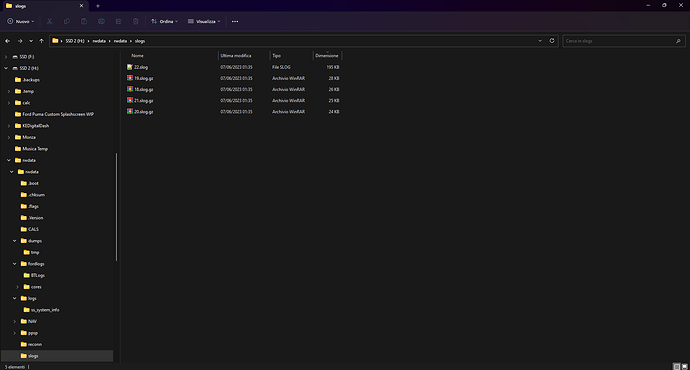Click the Share icon in toolbar
690x370 pixels.
point(118,21)
